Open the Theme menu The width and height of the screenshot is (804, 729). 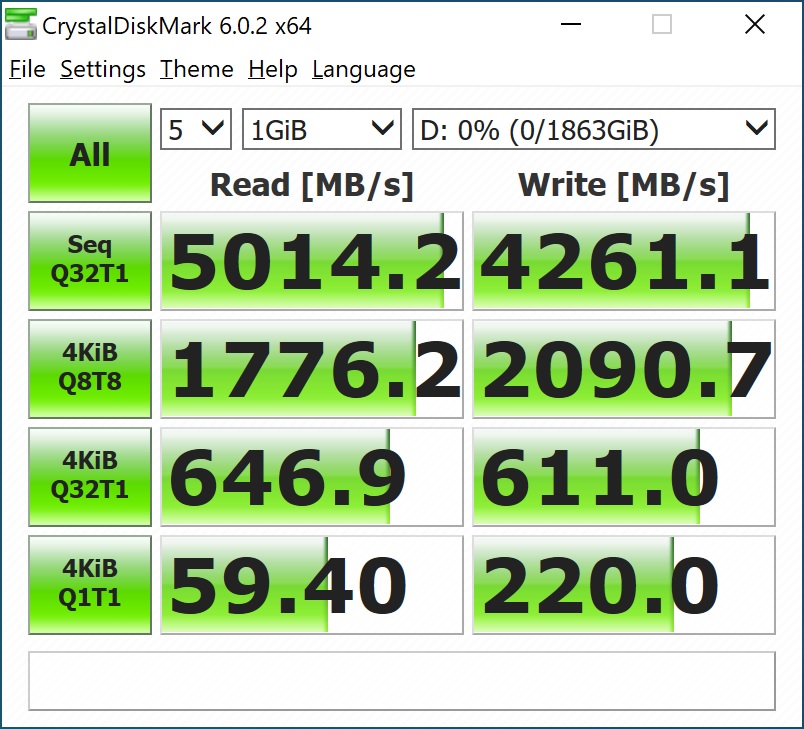196,69
